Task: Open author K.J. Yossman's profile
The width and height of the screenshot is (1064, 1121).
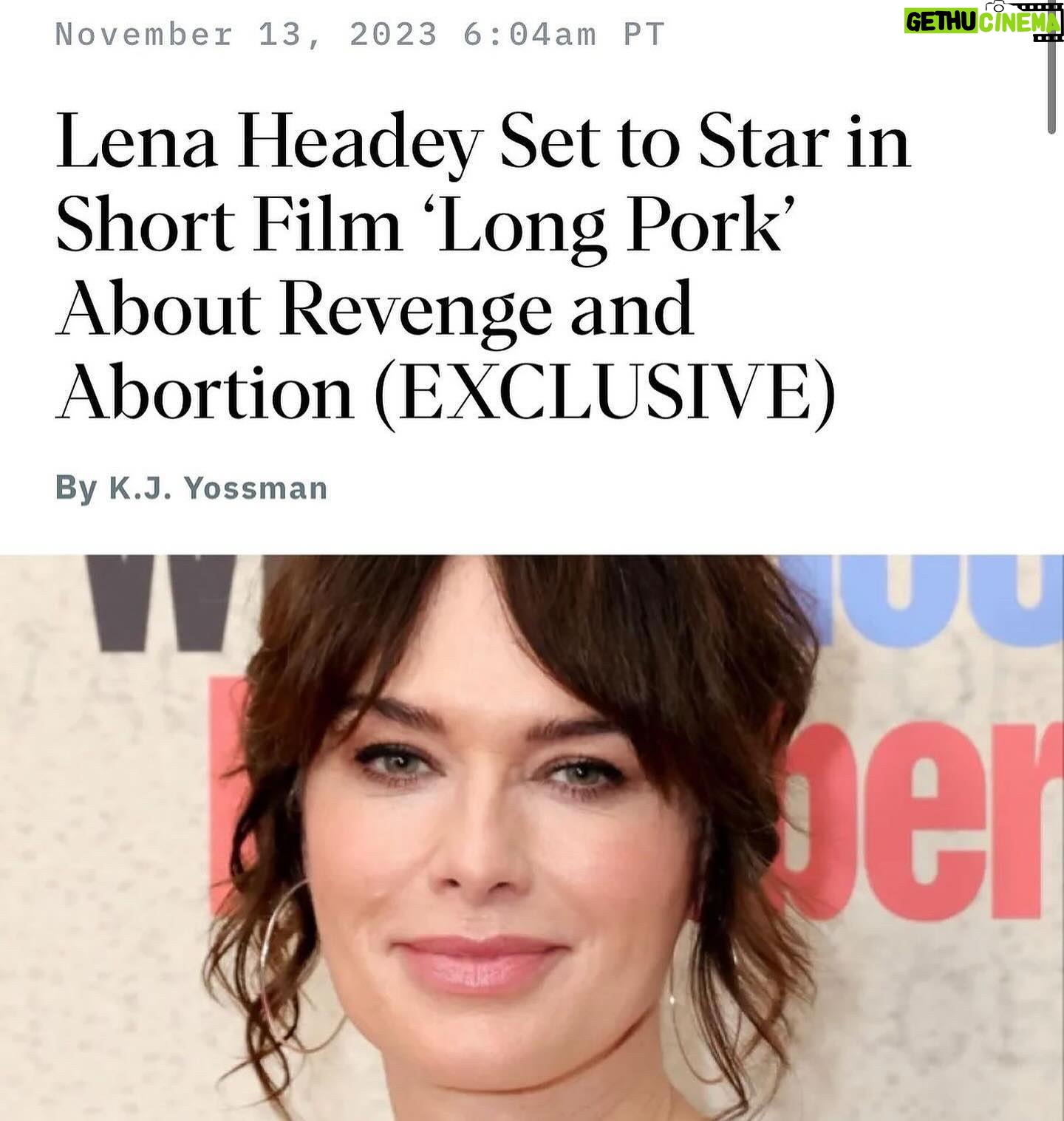Action: tap(218, 488)
